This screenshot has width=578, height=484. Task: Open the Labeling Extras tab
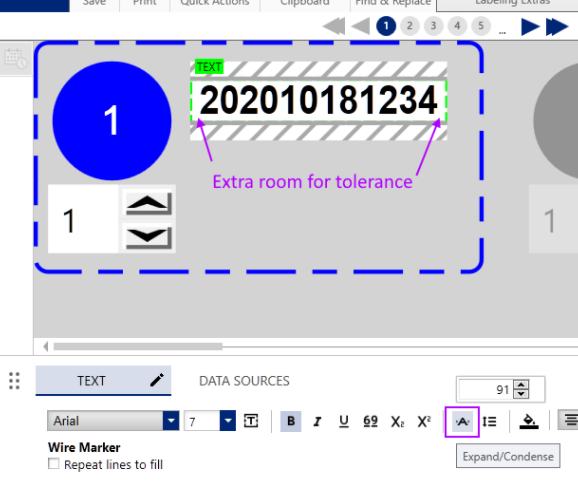[x=512, y=3]
